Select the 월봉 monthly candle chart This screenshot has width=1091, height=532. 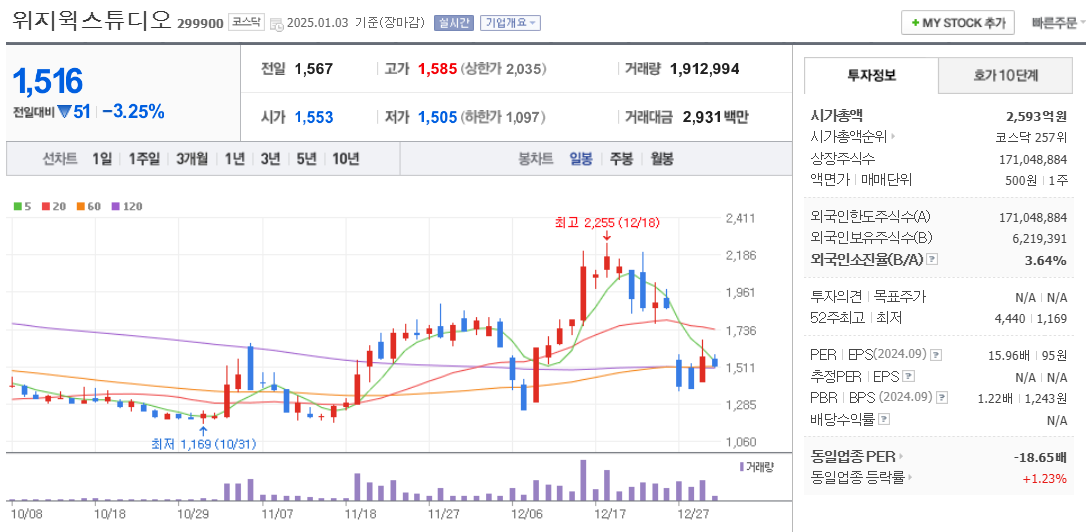662,159
